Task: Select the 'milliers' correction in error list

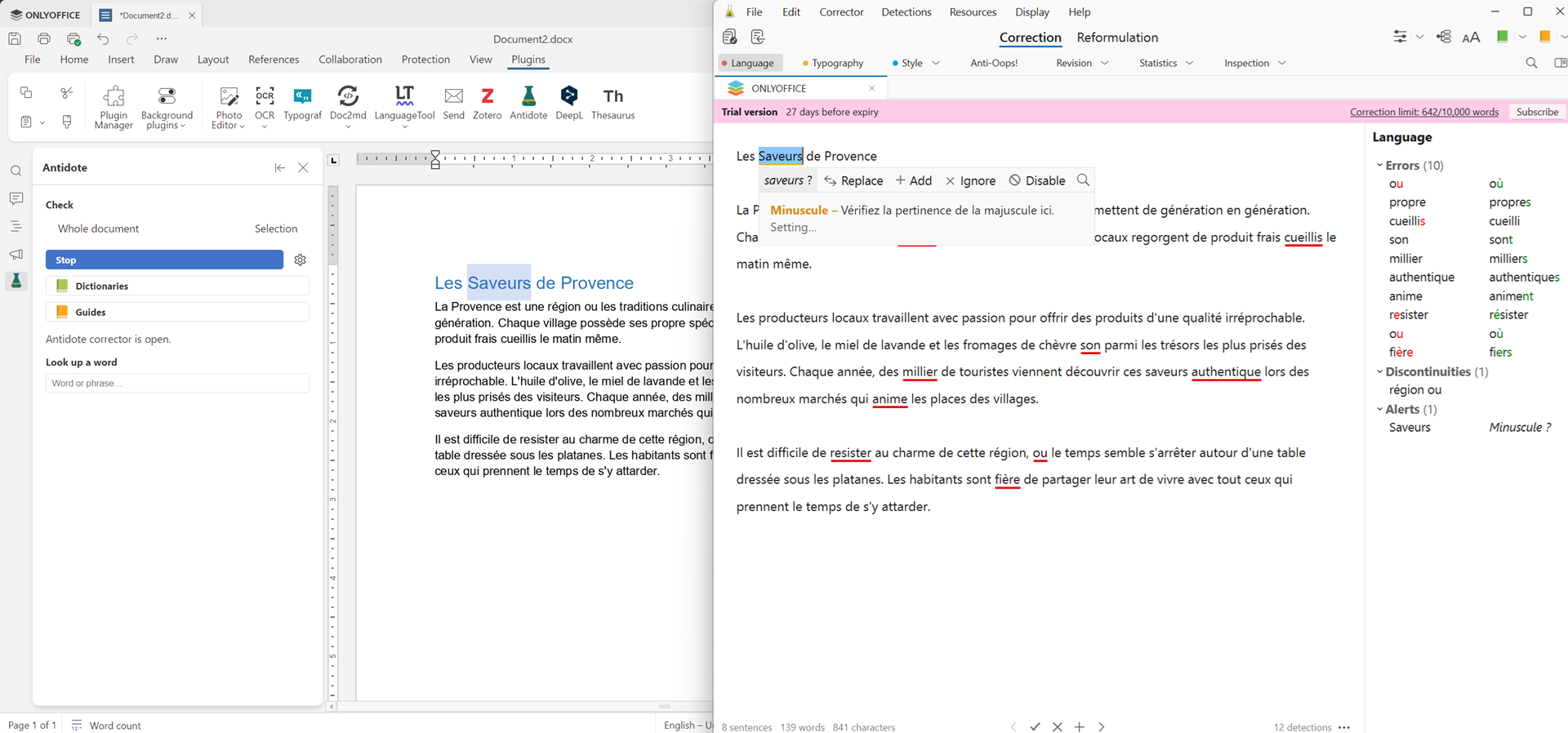Action: coord(1508,259)
